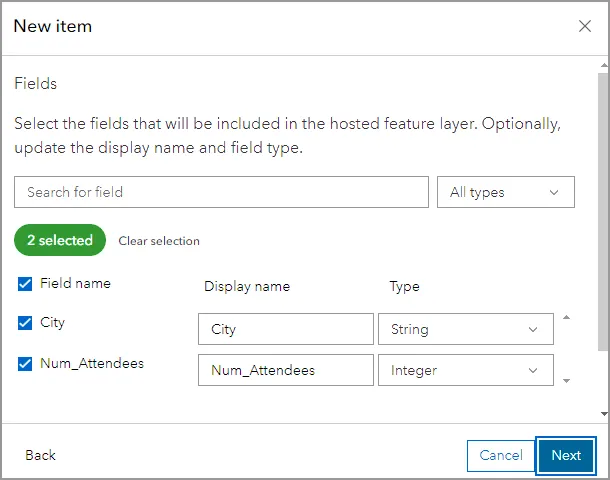Toggle the Field name select-all checkbox
Screen dimensions: 610x480
[x=25, y=284]
